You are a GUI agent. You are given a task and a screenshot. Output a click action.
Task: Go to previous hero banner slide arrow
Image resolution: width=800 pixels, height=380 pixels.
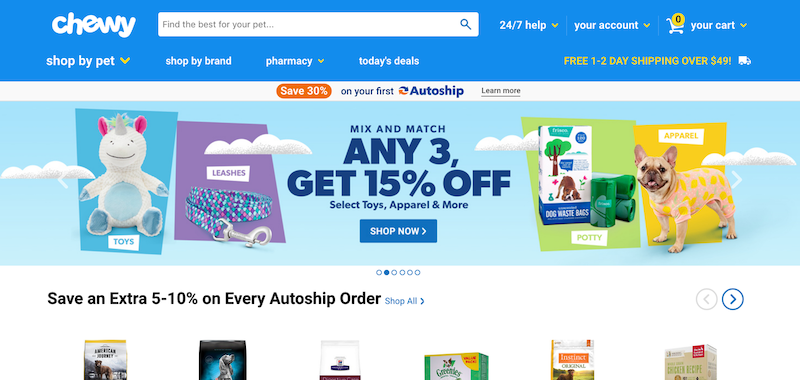[x=62, y=180]
